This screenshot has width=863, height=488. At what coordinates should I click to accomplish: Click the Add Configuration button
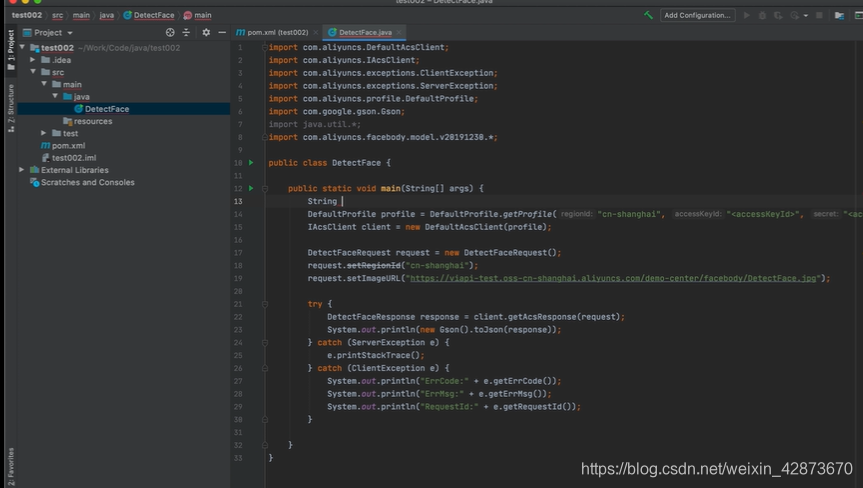click(697, 15)
